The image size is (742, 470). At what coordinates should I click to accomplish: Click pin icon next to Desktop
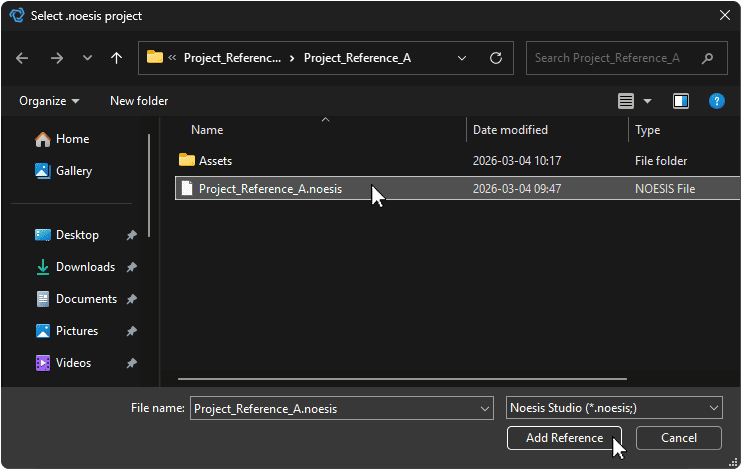132,235
